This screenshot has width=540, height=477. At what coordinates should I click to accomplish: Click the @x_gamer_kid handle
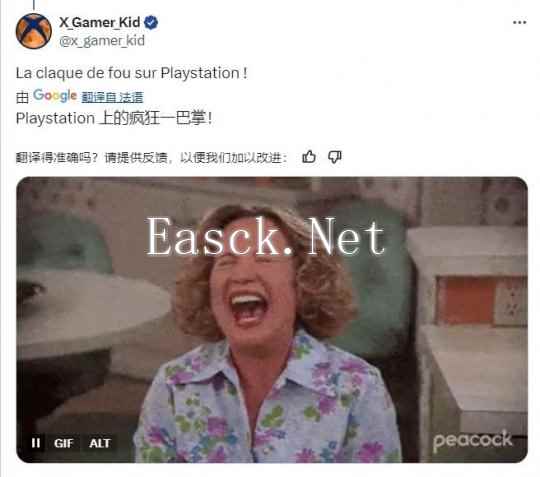[102, 41]
